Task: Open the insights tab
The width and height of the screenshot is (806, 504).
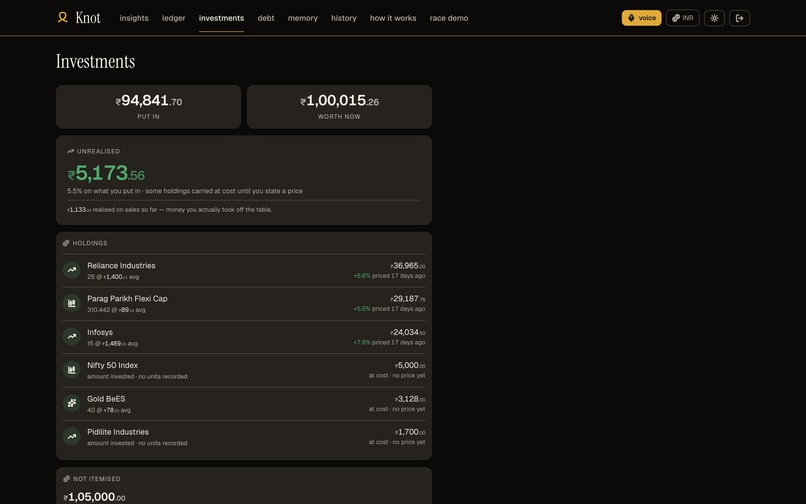Action: [x=134, y=18]
